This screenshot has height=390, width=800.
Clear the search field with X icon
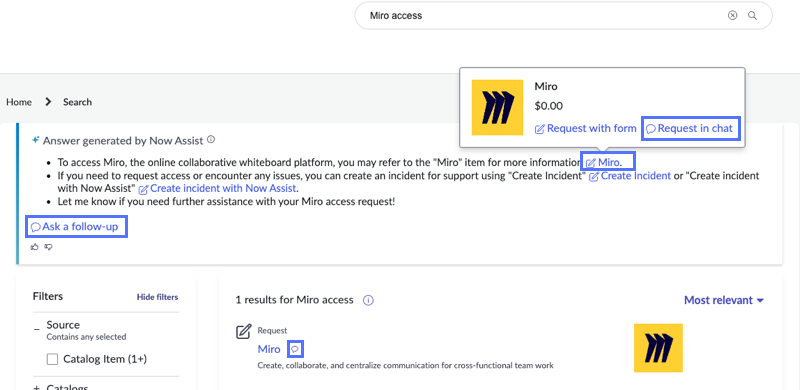733,15
